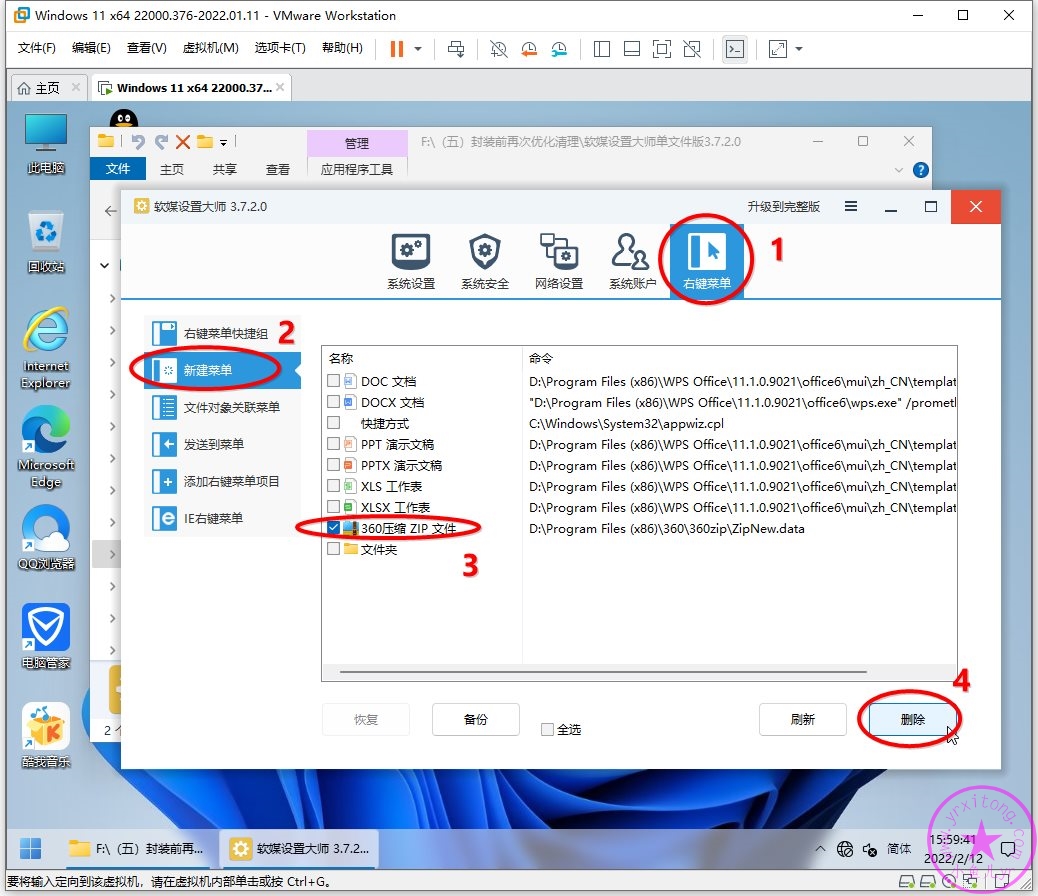Uncheck the 360压缩 ZIP 文件 checkbox
This screenshot has height=896, width=1038.
[334, 528]
